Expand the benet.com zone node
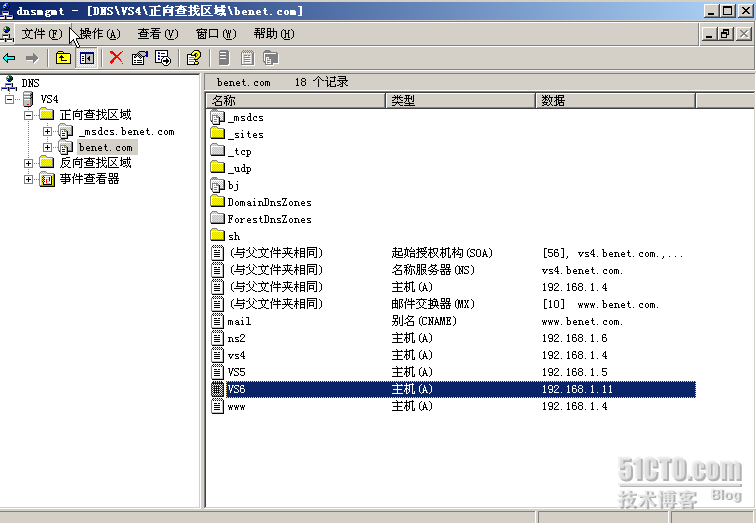756x523 pixels. pyautogui.click(x=47, y=147)
